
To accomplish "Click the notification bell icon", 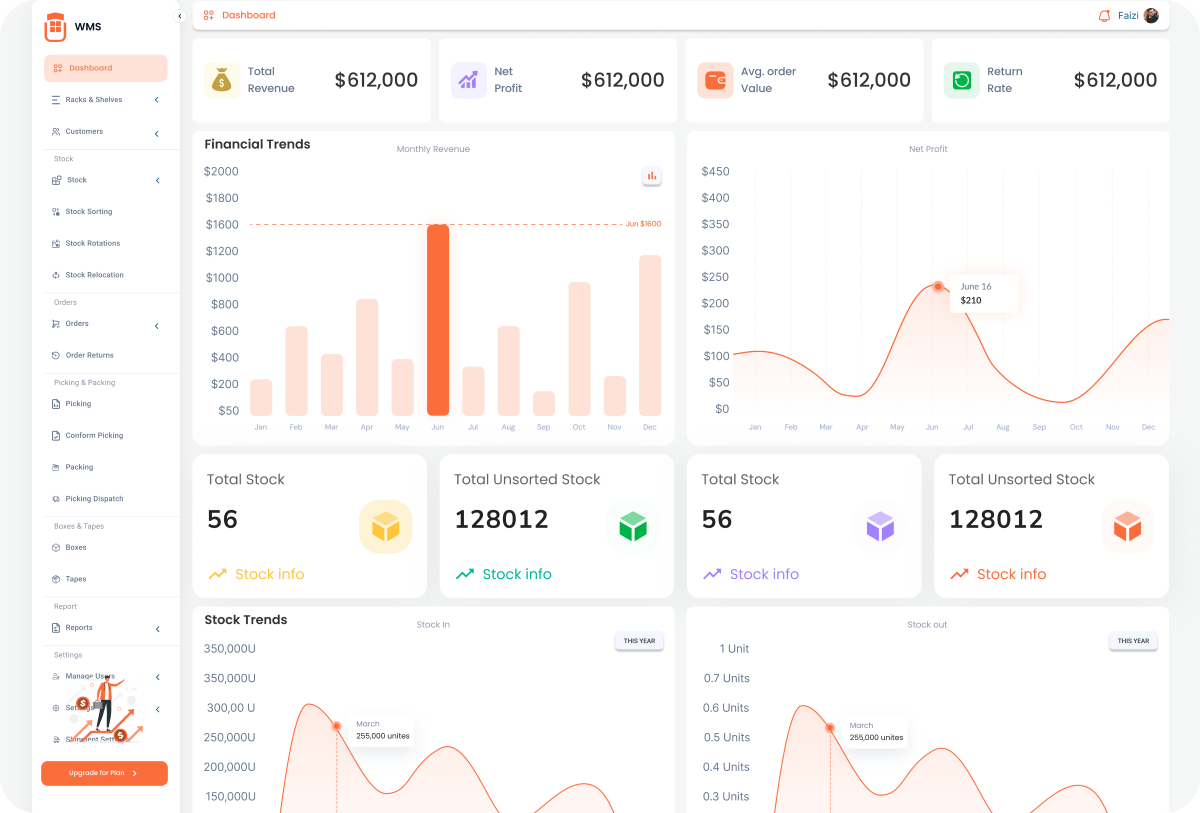I will (x=1104, y=16).
